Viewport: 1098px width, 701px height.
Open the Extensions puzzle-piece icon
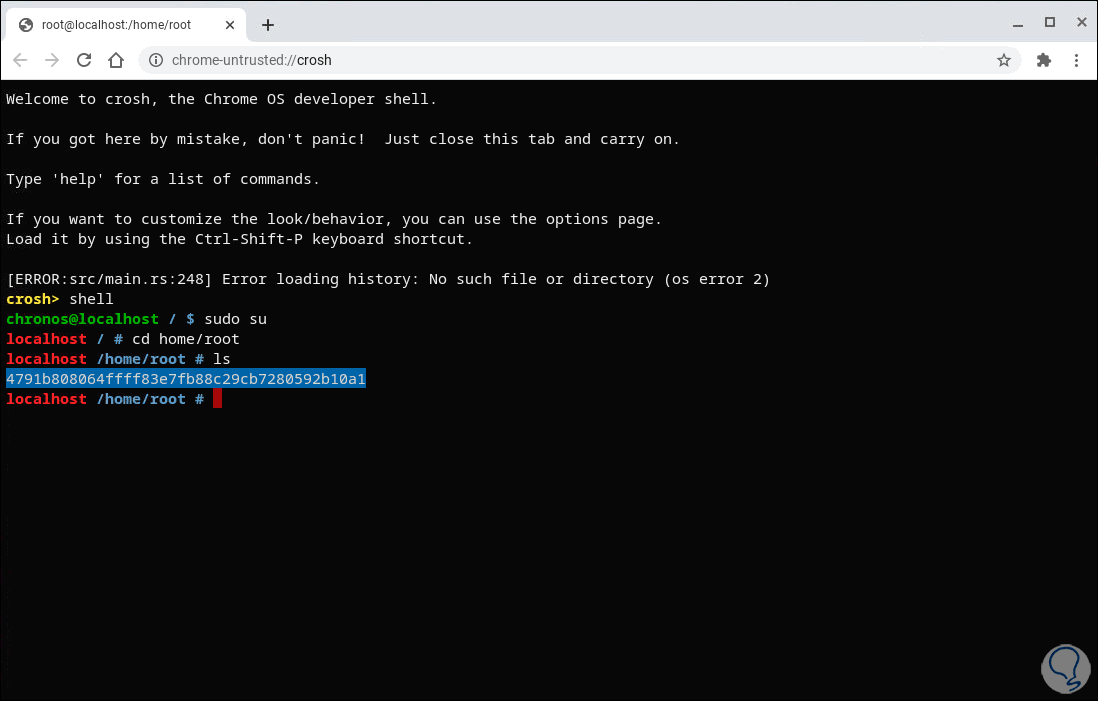point(1043,60)
